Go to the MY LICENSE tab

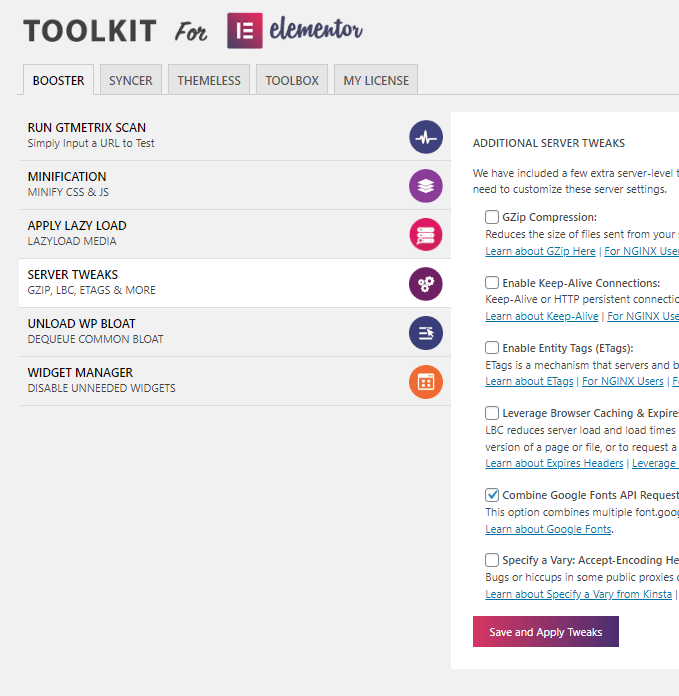(376, 80)
